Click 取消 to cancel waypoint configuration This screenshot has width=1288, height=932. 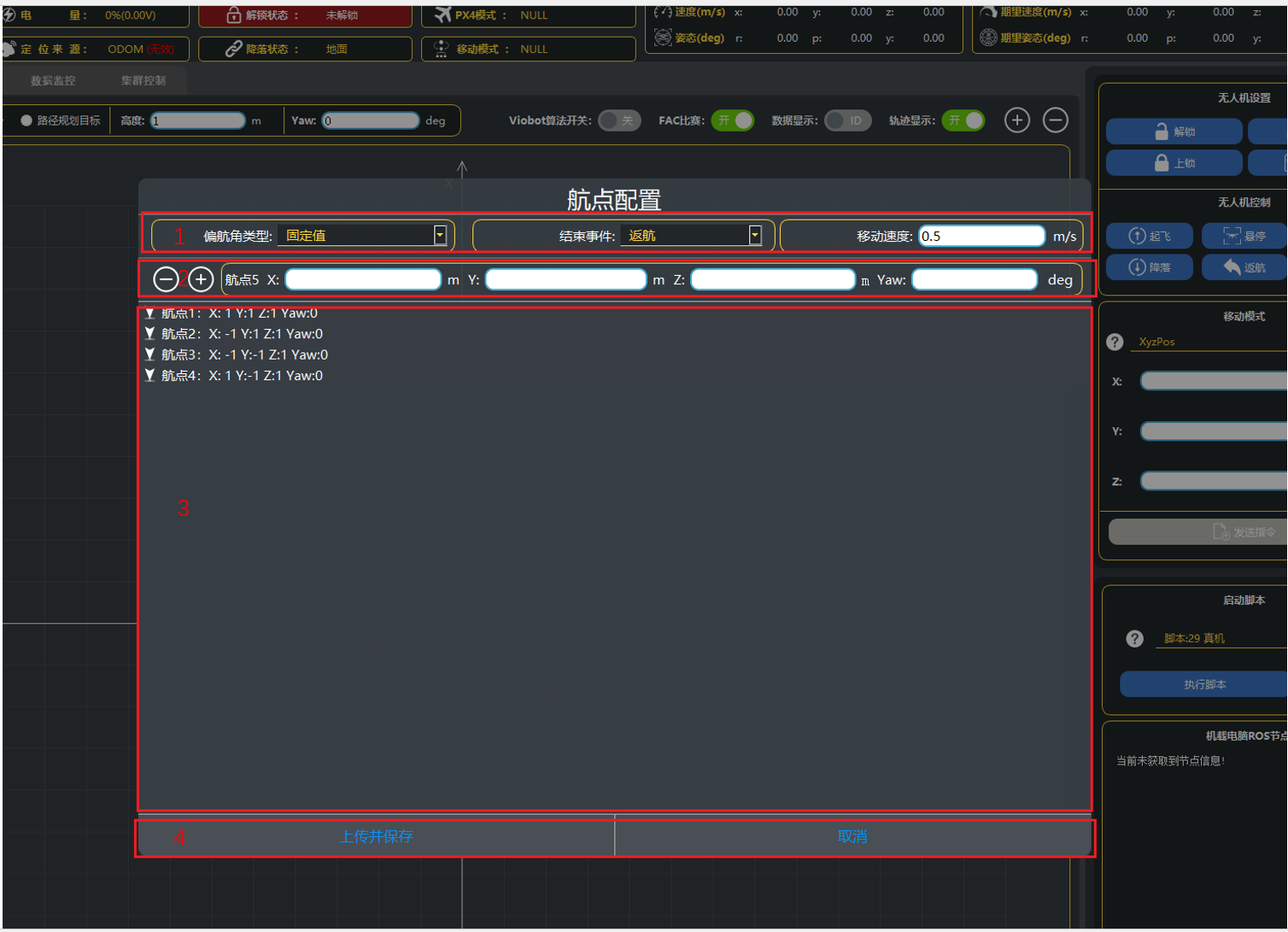click(852, 836)
